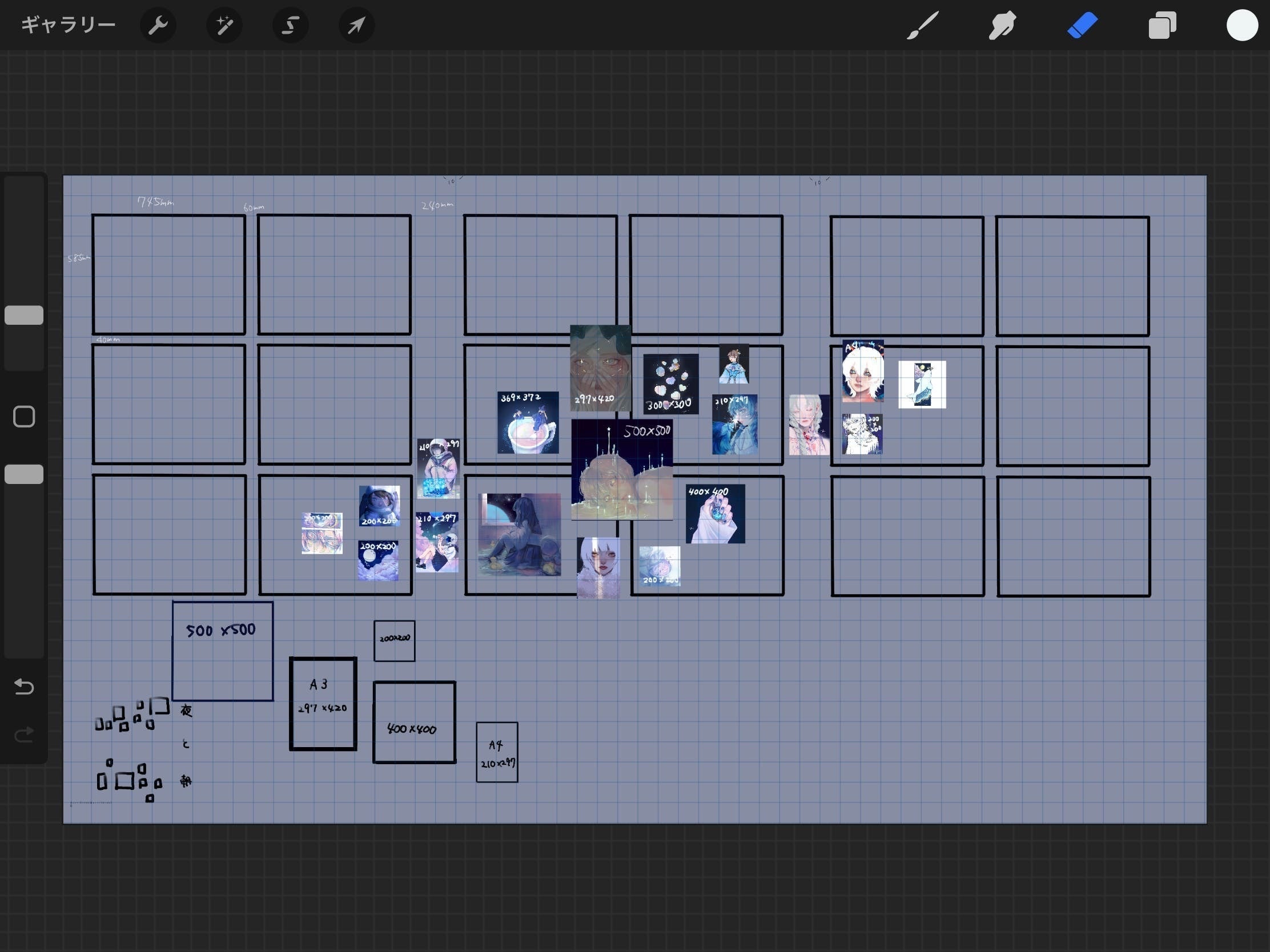This screenshot has width=1270, height=952.
Task: Tap the 500x500 starry artwork thumbnail
Action: [622, 469]
